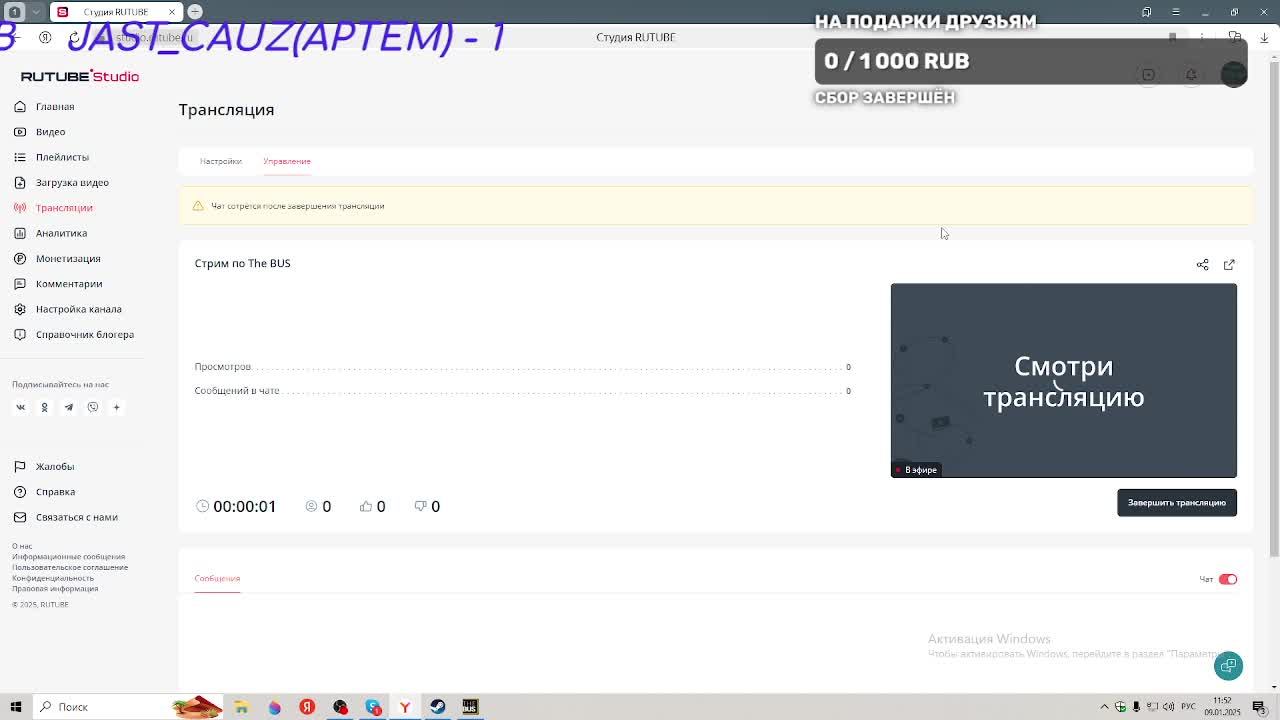
Task: Select the Сообщения tab
Action: pyautogui.click(x=217, y=578)
